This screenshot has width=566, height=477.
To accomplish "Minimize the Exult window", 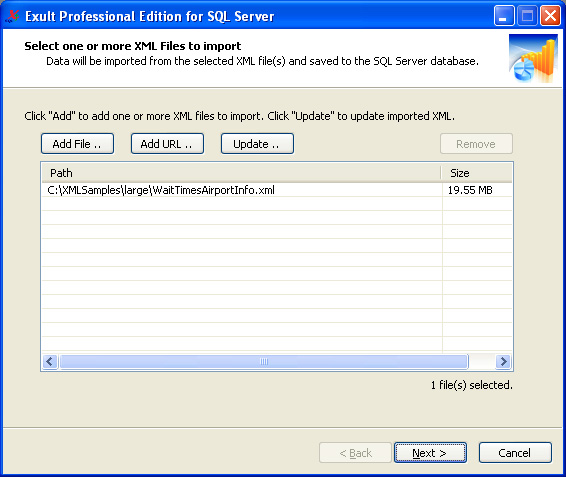I will [x=504, y=16].
